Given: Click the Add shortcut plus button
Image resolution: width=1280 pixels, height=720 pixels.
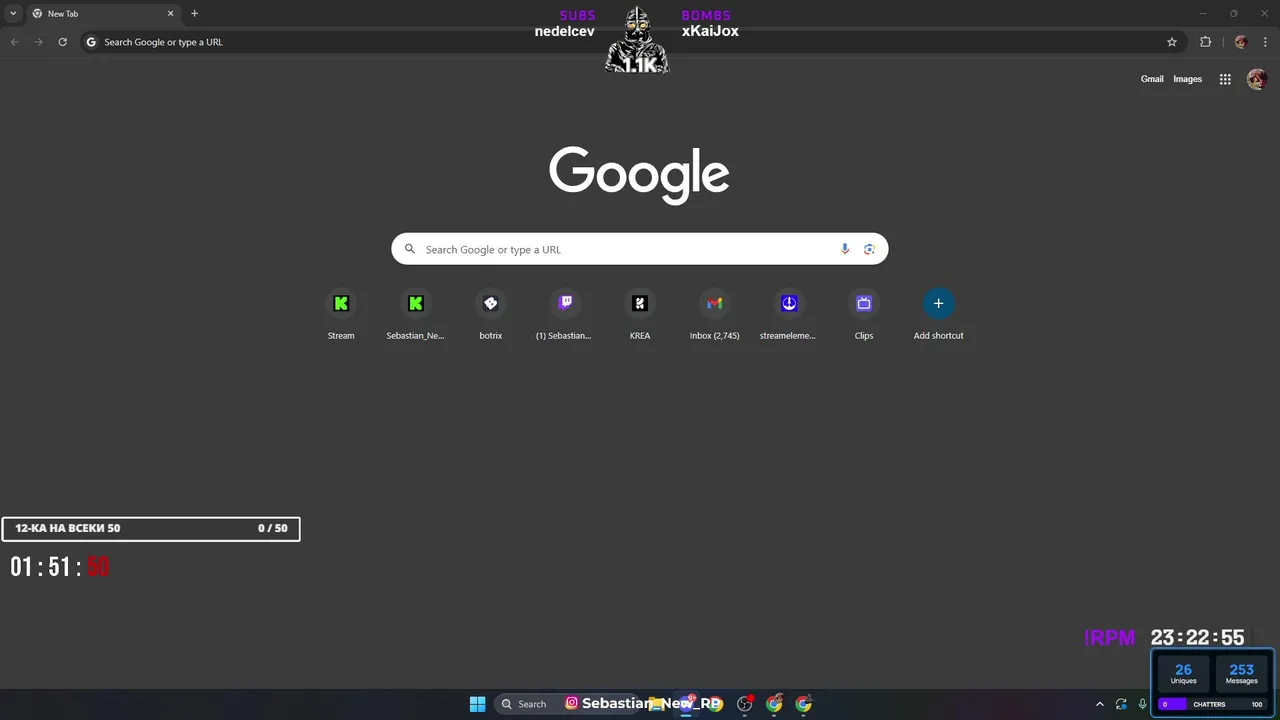Looking at the screenshot, I should tap(938, 303).
